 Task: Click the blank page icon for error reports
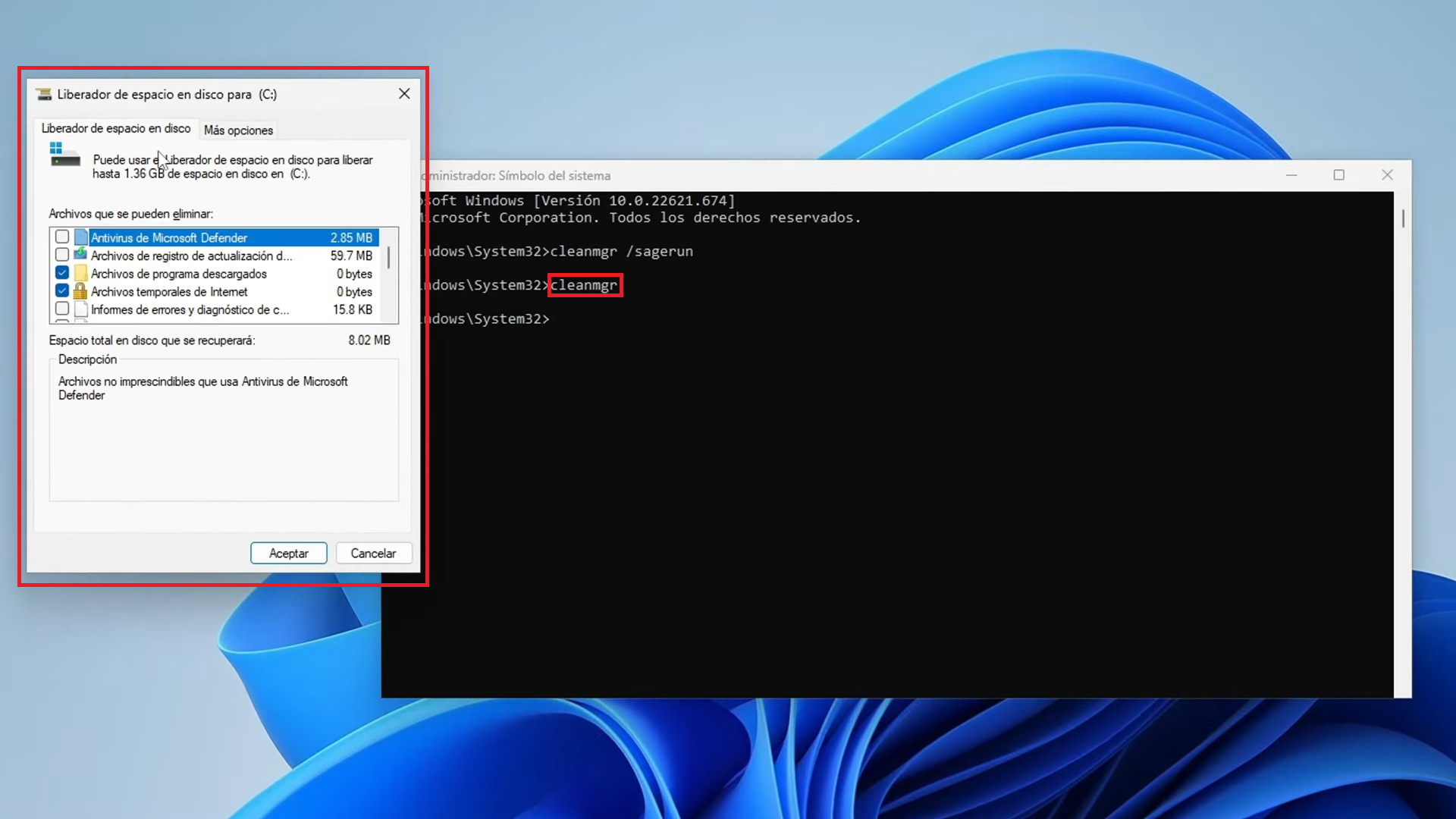click(x=81, y=309)
